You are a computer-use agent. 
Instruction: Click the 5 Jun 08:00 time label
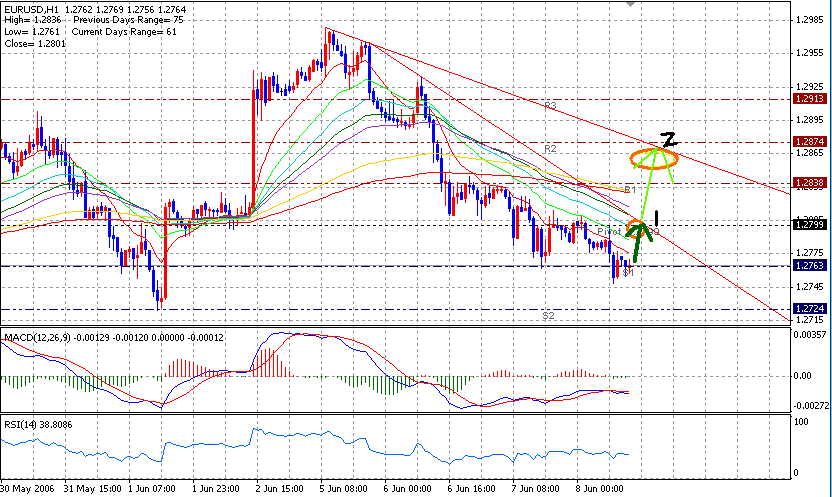[343, 488]
